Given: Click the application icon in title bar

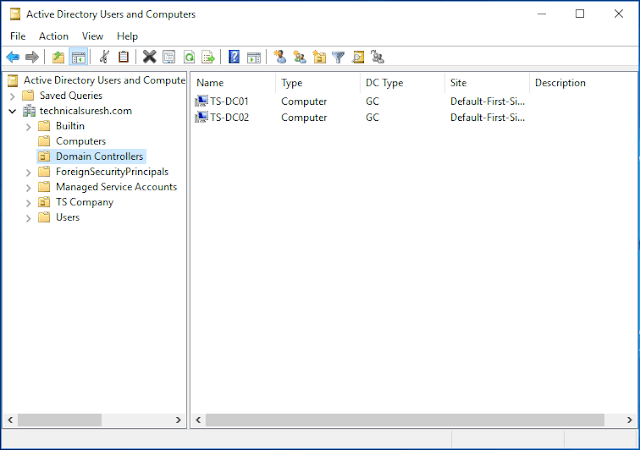Looking at the screenshot, I should [15, 14].
